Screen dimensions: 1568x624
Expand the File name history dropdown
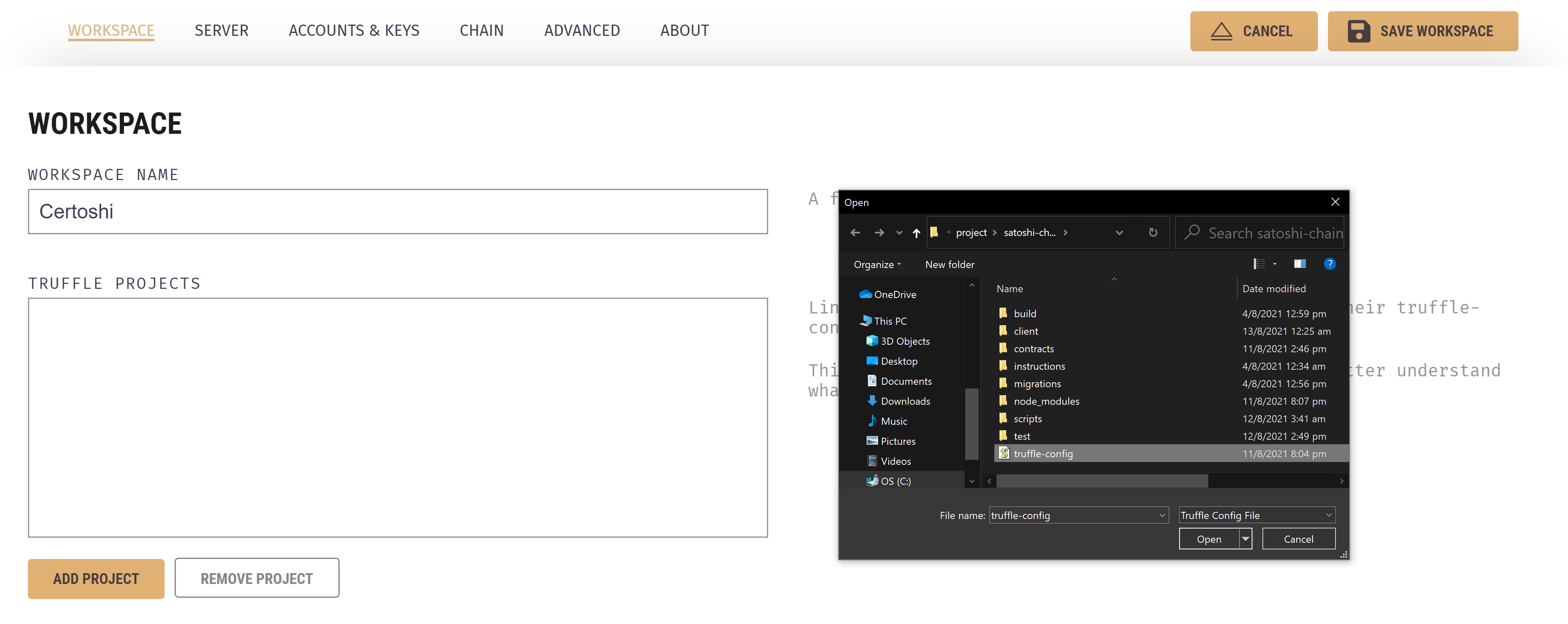click(1161, 515)
